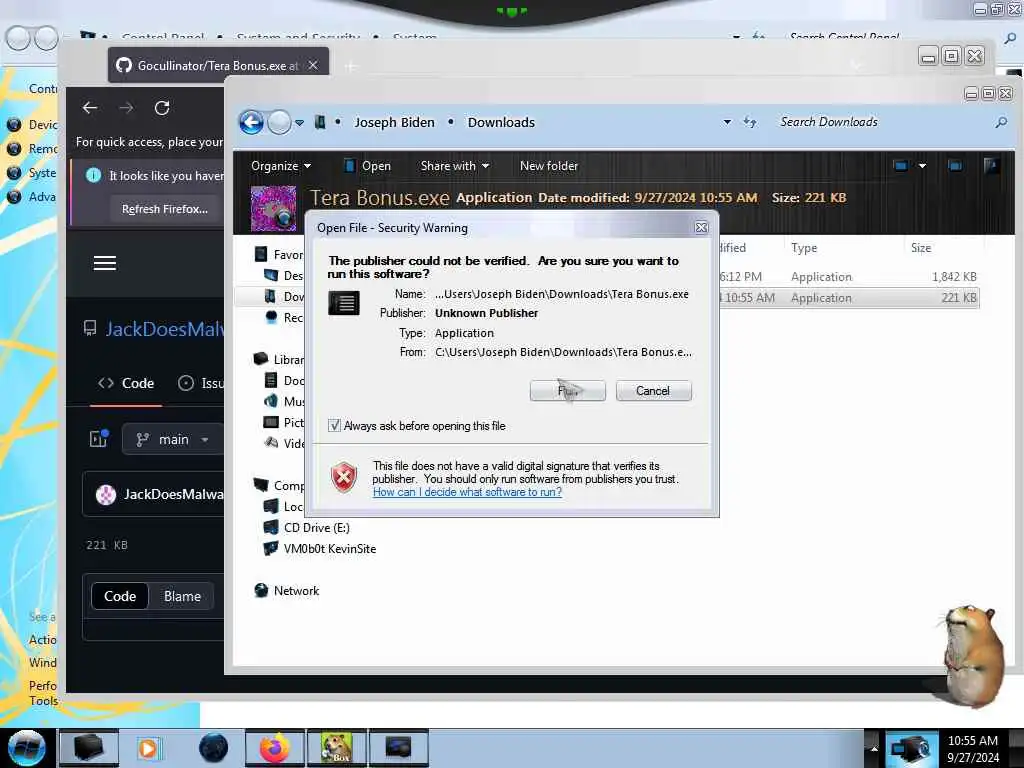Click the Firefox forward arrow

click(126, 108)
